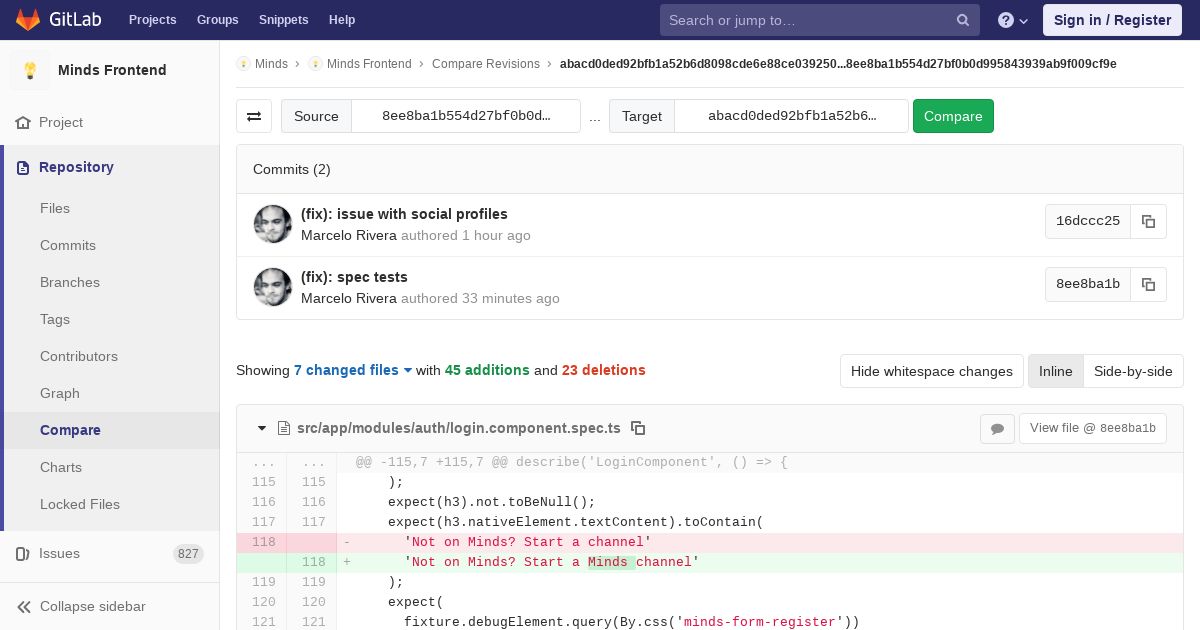Copy commit SHA 16dccc25
This screenshot has height=630, width=1200.
pyautogui.click(x=1148, y=222)
